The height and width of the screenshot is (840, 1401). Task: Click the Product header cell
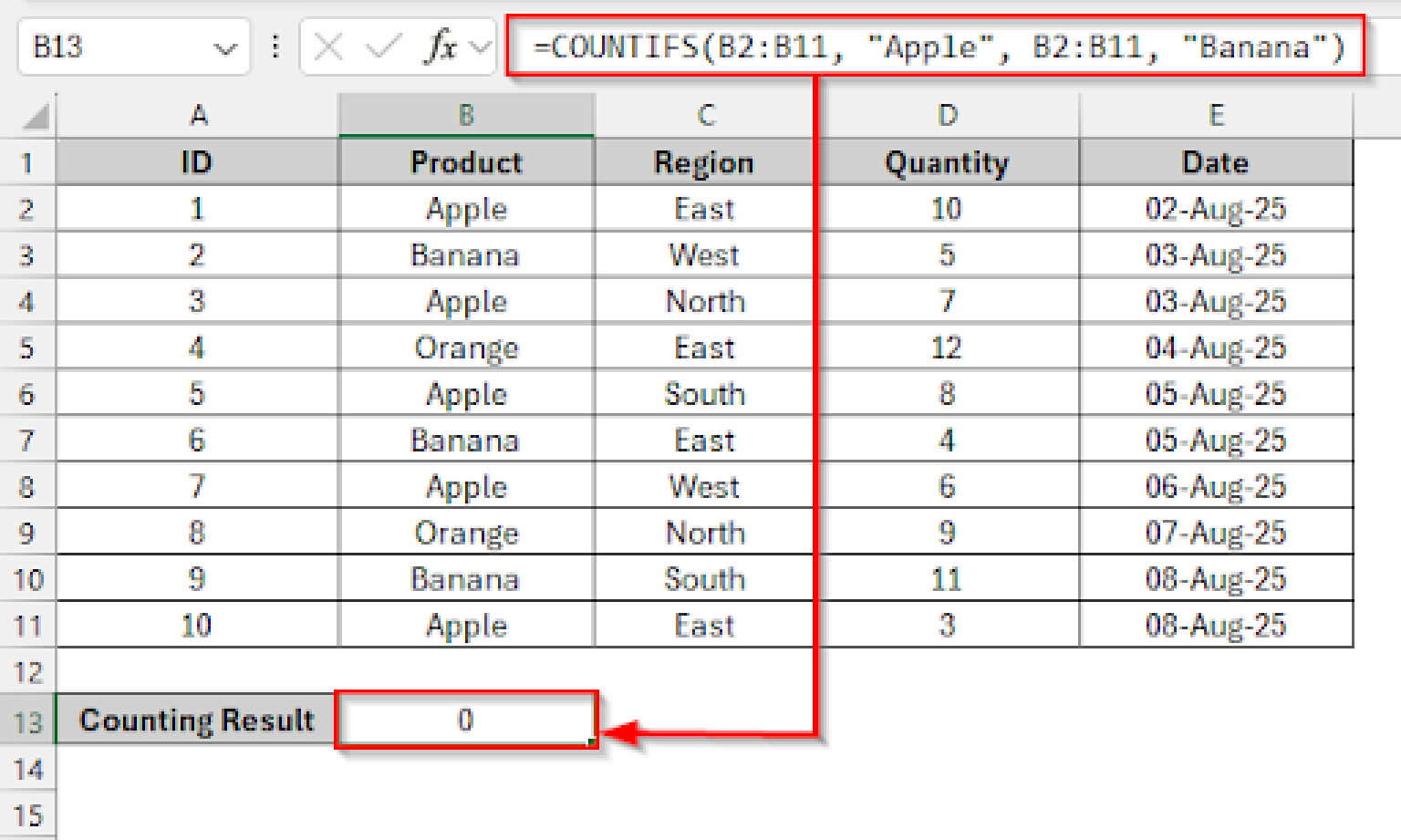pos(466,162)
